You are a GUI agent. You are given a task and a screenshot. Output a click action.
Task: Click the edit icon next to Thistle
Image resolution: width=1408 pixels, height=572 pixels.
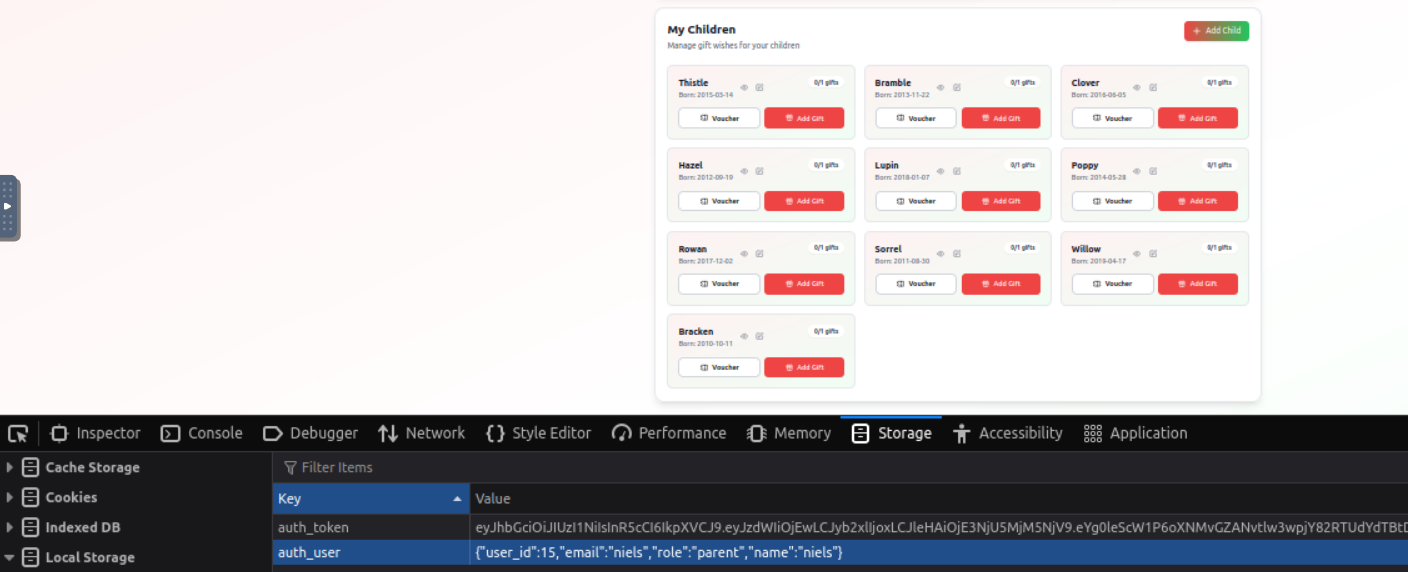760,88
